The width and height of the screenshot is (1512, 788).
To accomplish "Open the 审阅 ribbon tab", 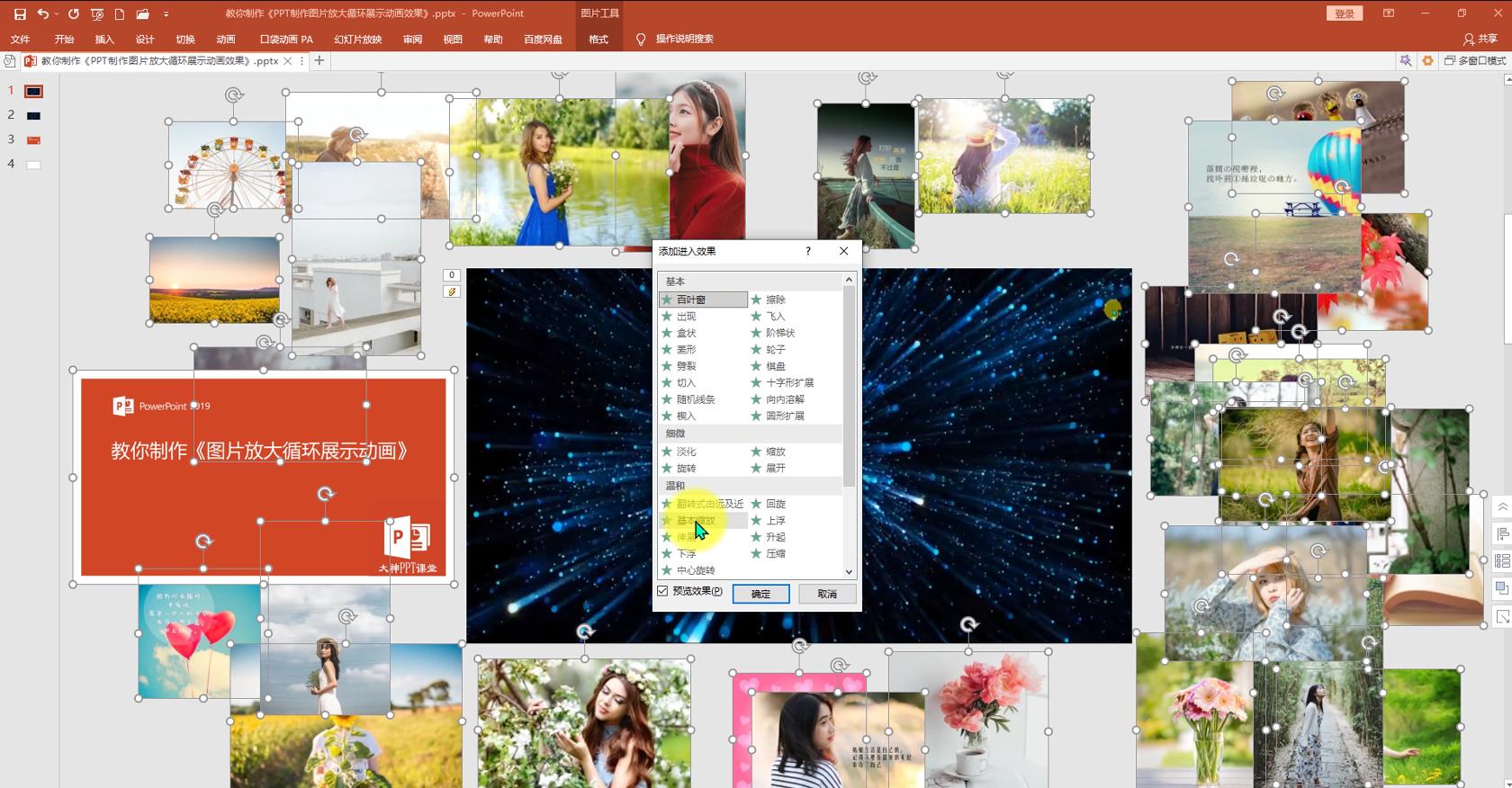I will click(x=412, y=40).
